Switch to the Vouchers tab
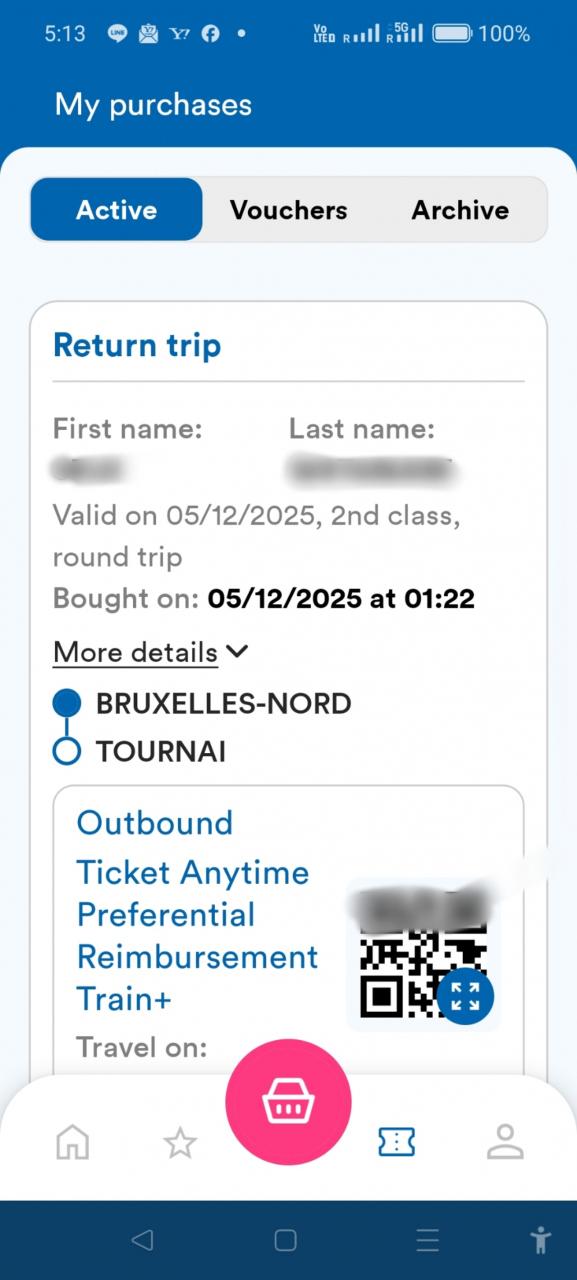This screenshot has width=577, height=1280. 289,210
